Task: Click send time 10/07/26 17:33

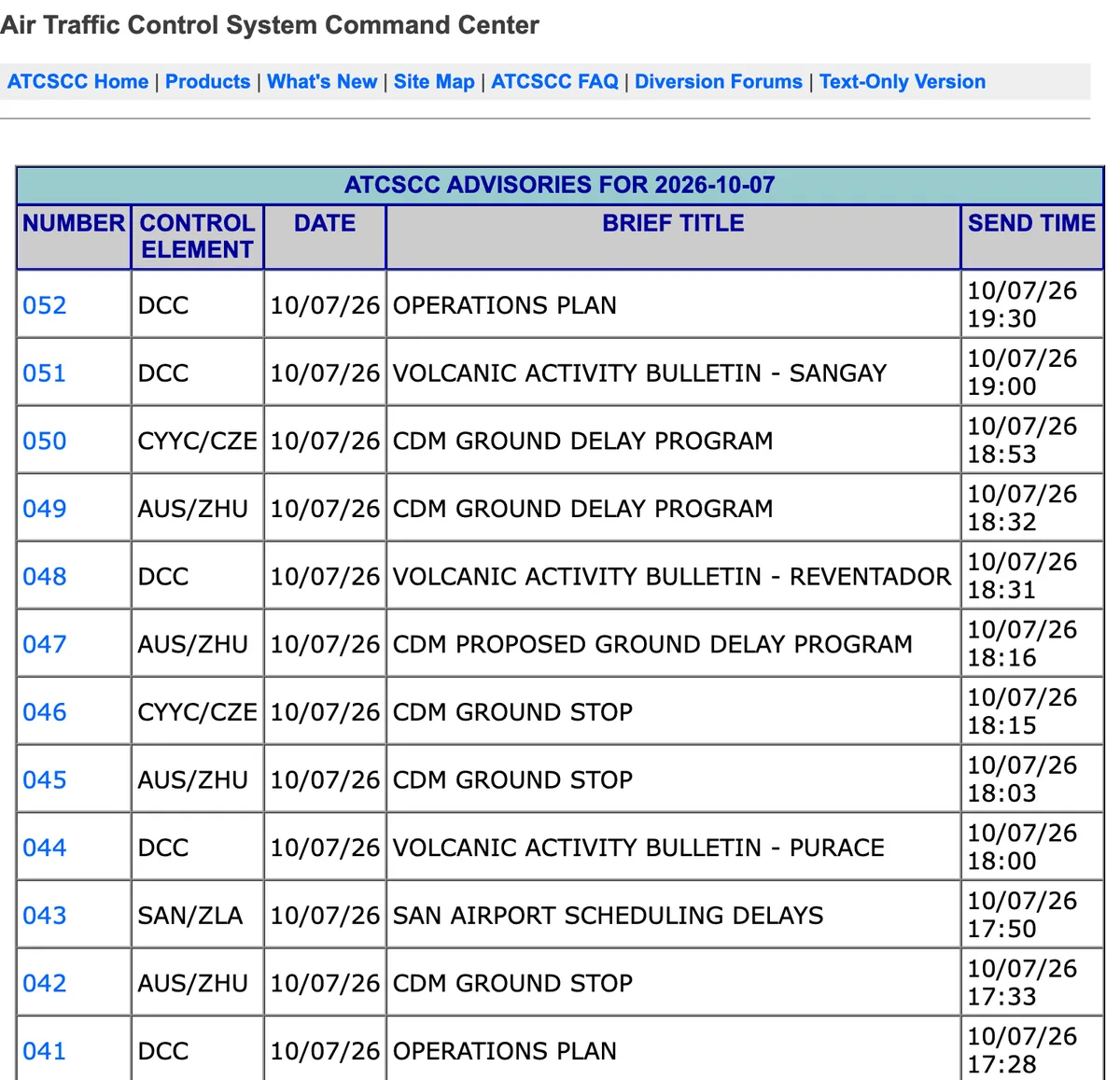Action: click(x=1022, y=983)
